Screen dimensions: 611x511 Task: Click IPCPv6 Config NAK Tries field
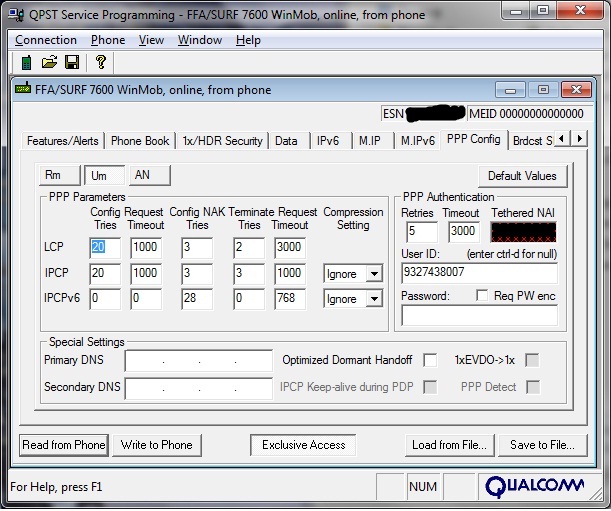pos(197,299)
